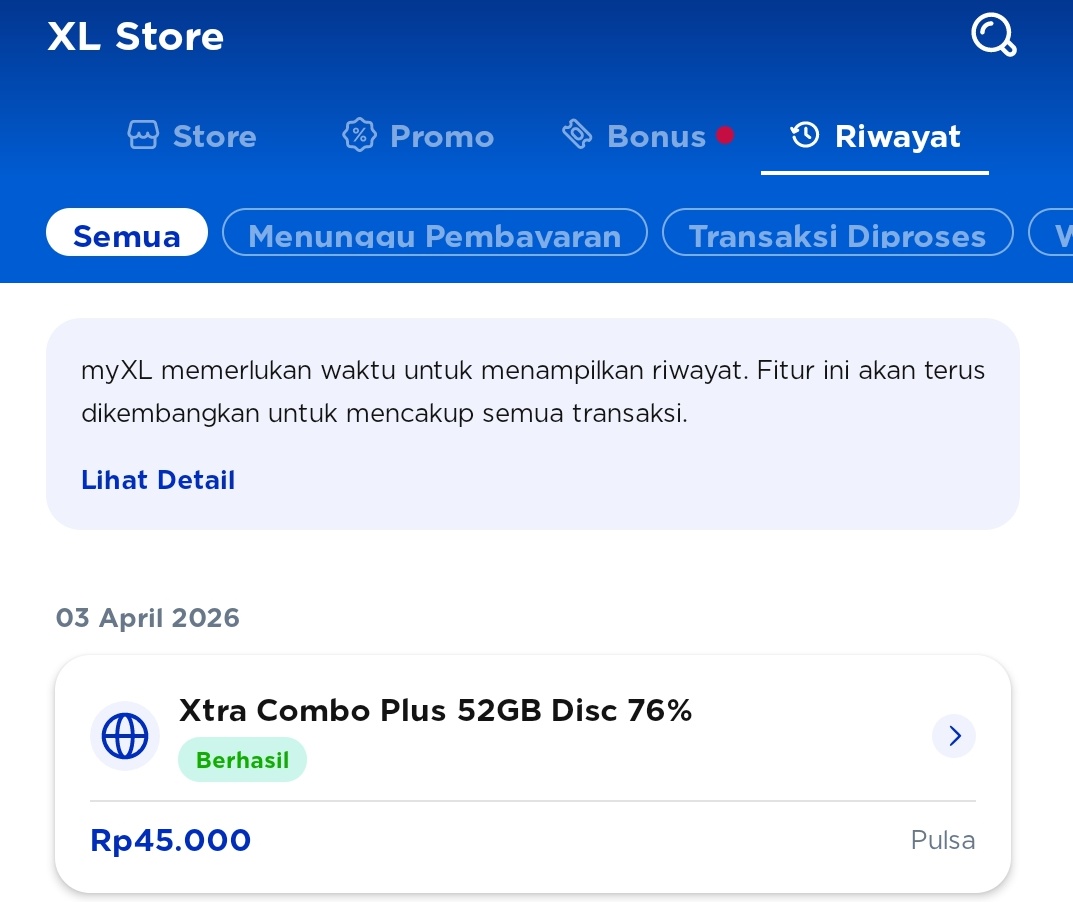
Task: Click the Rp45.000 price label
Action: [170, 840]
